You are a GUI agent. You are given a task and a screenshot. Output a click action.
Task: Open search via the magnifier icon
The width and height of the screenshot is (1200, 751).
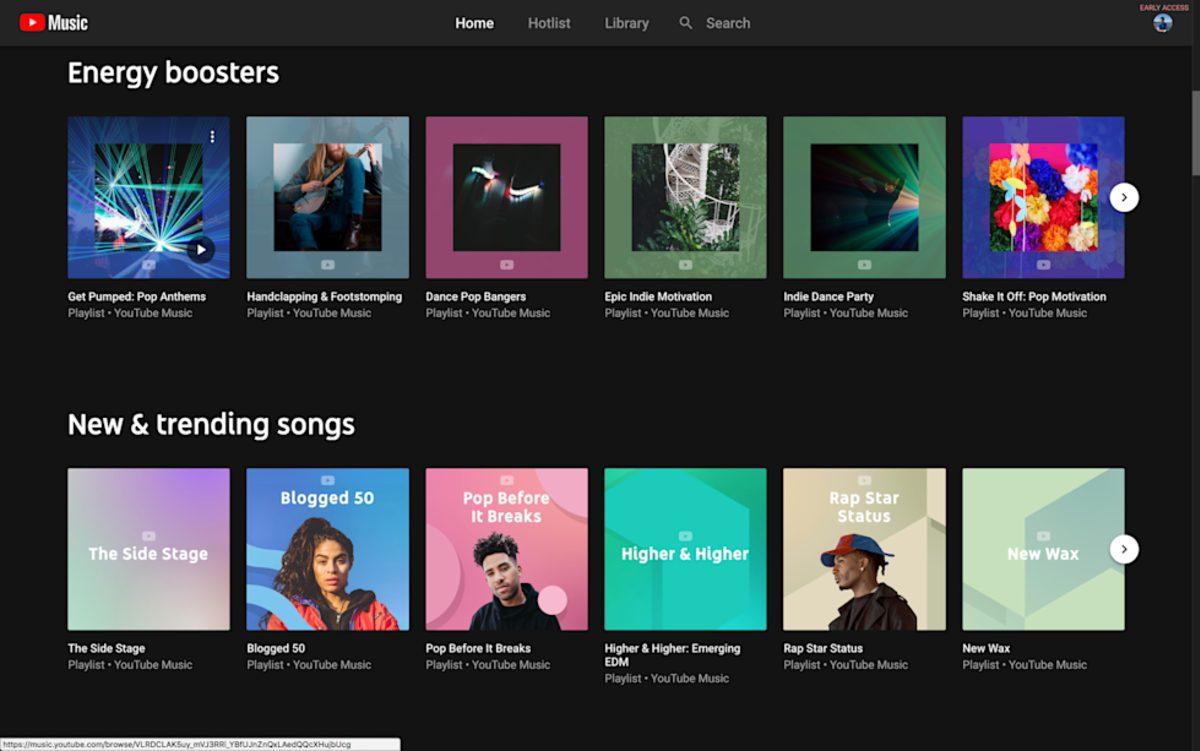(686, 22)
